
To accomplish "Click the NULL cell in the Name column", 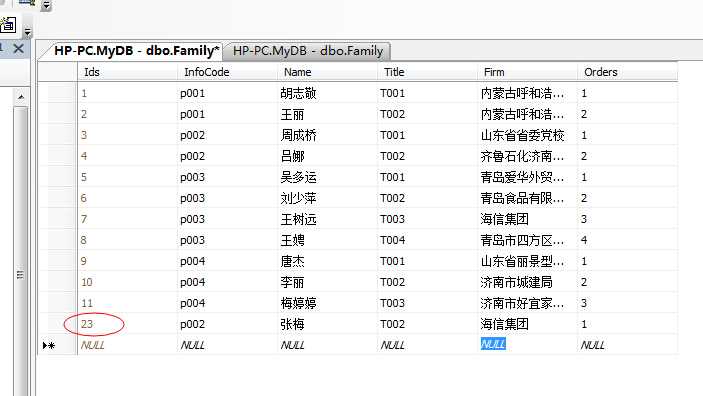I will [327, 345].
